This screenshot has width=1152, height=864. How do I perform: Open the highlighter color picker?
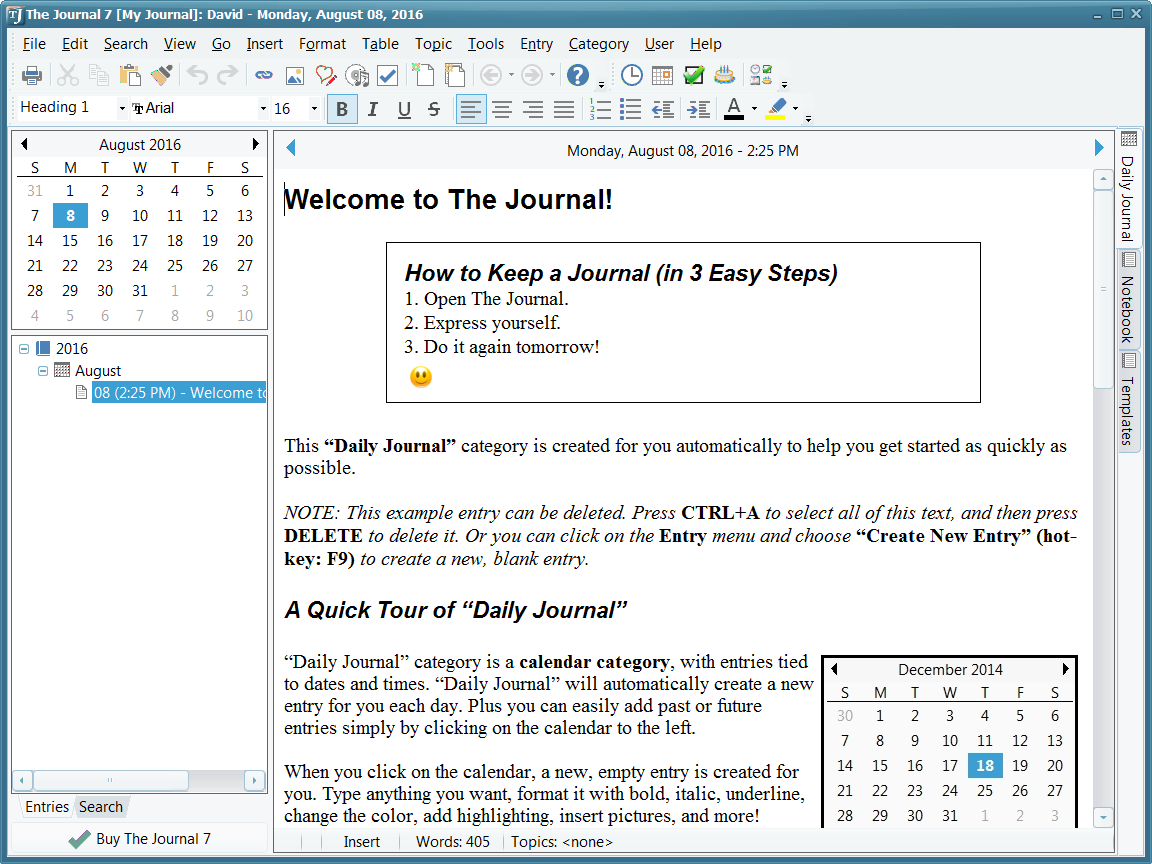[797, 110]
